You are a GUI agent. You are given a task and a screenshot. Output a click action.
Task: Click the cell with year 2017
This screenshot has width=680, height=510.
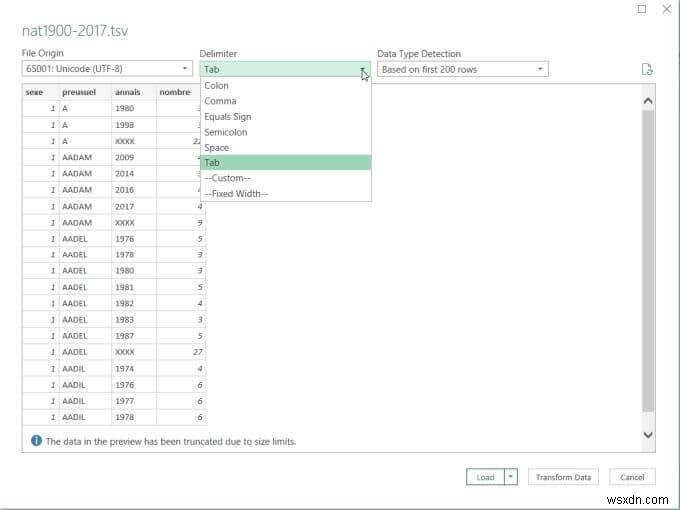click(134, 206)
